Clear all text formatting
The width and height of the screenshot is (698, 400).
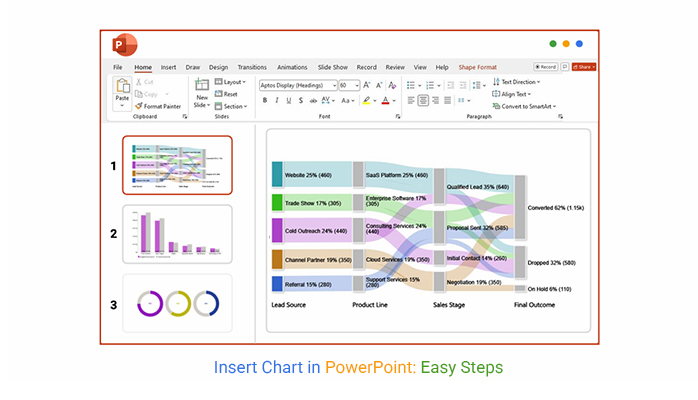392,85
